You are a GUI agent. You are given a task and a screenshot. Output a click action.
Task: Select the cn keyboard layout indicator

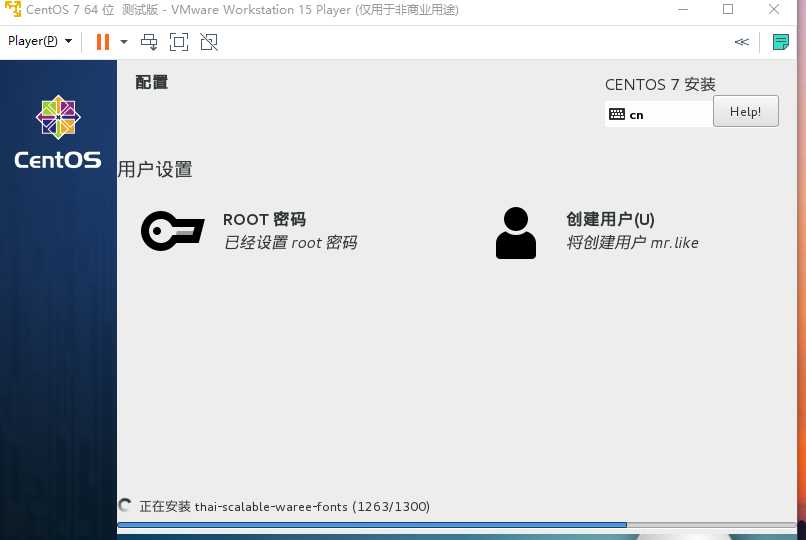point(658,115)
